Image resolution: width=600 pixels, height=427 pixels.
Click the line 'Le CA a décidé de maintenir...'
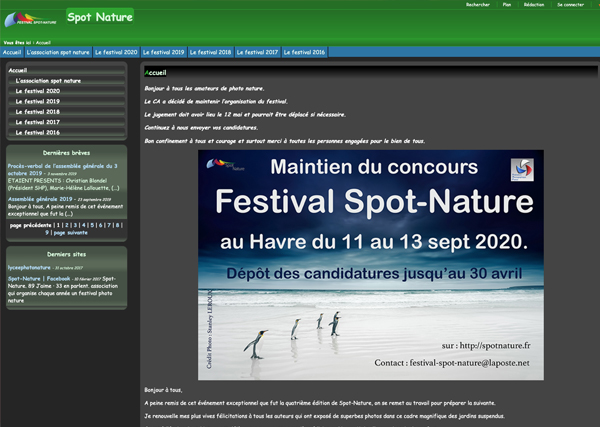click(216, 101)
